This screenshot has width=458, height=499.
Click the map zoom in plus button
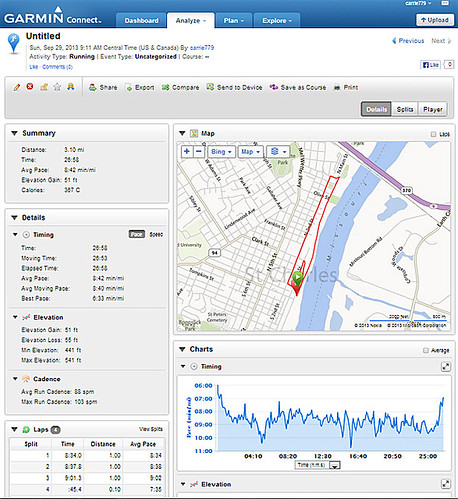tap(187, 152)
